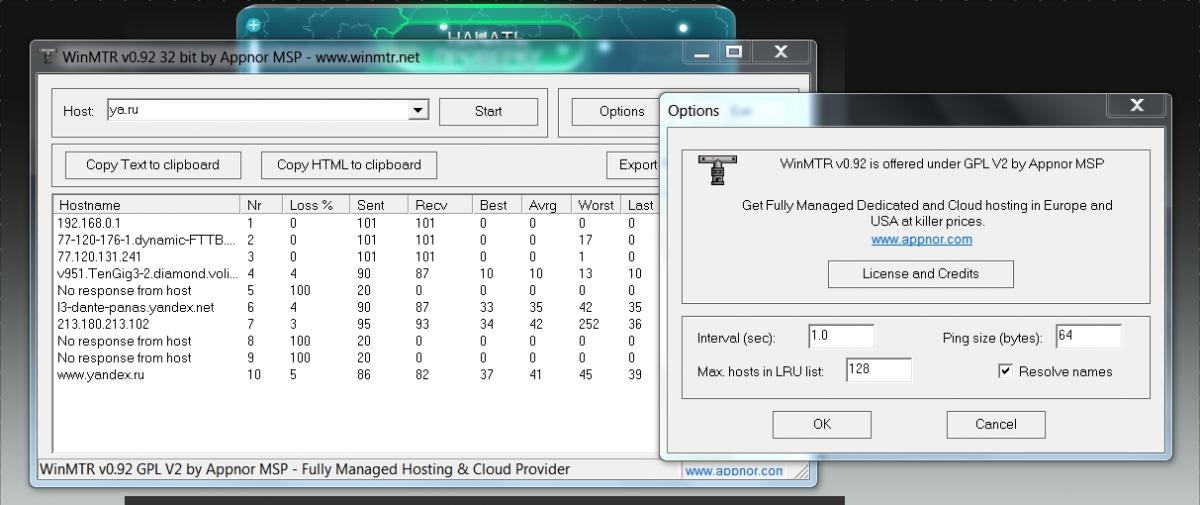Open the www.appnor.com link in Options
Screen dimensions: 1200x505
(x=921, y=240)
